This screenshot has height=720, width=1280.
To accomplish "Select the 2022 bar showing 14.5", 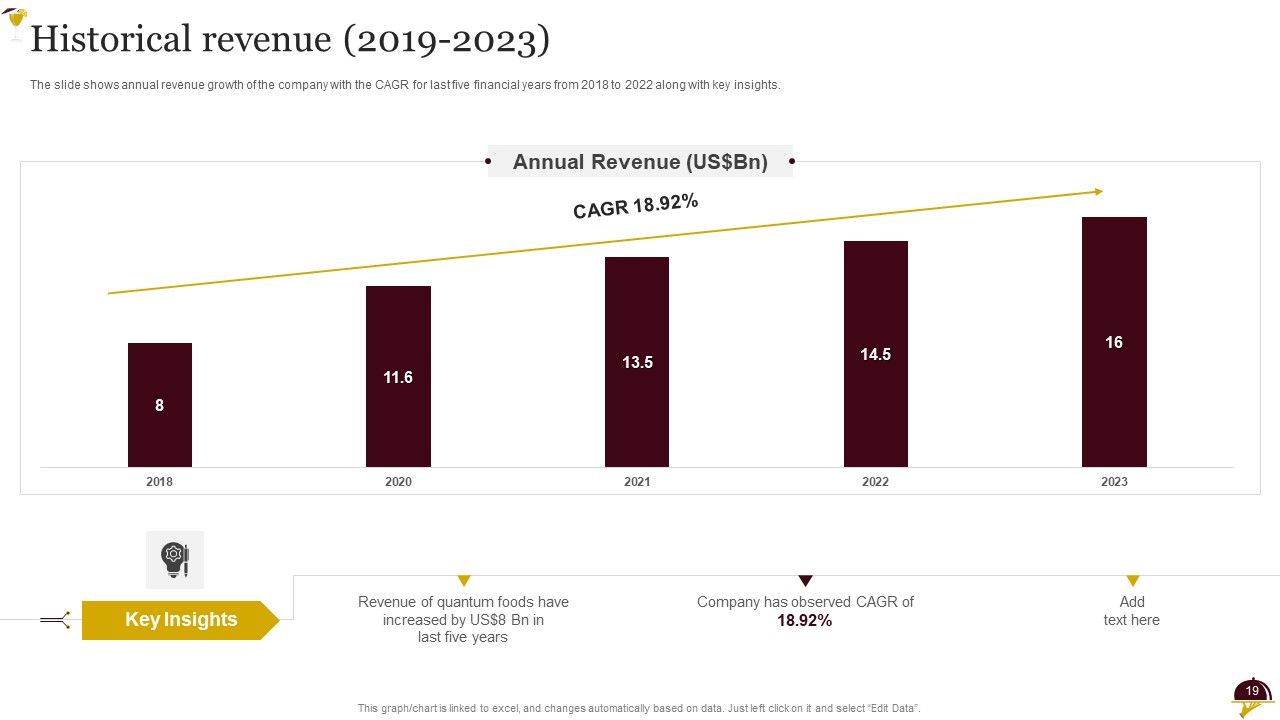I will point(876,354).
